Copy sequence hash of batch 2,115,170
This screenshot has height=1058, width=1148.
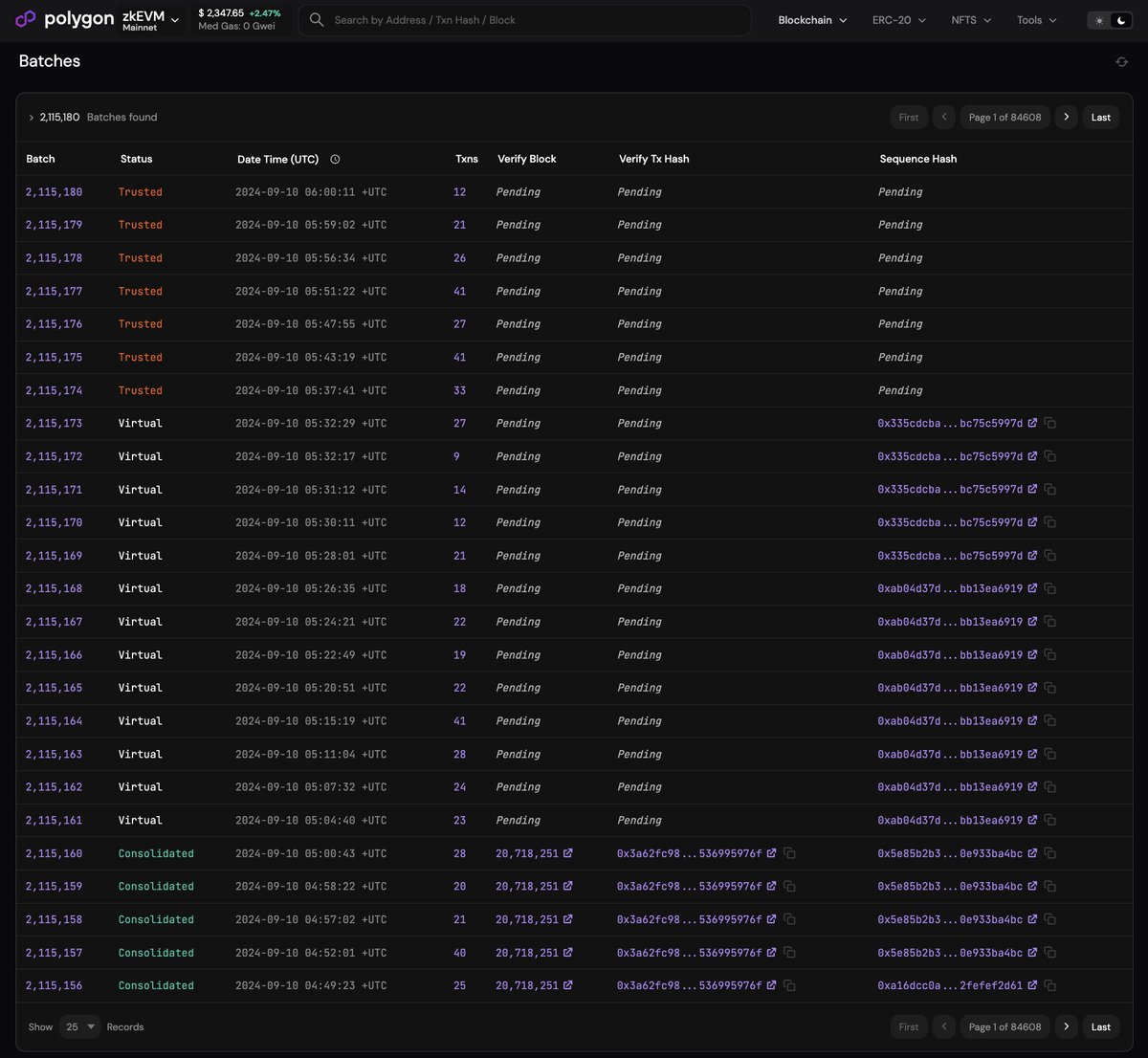(x=1050, y=522)
